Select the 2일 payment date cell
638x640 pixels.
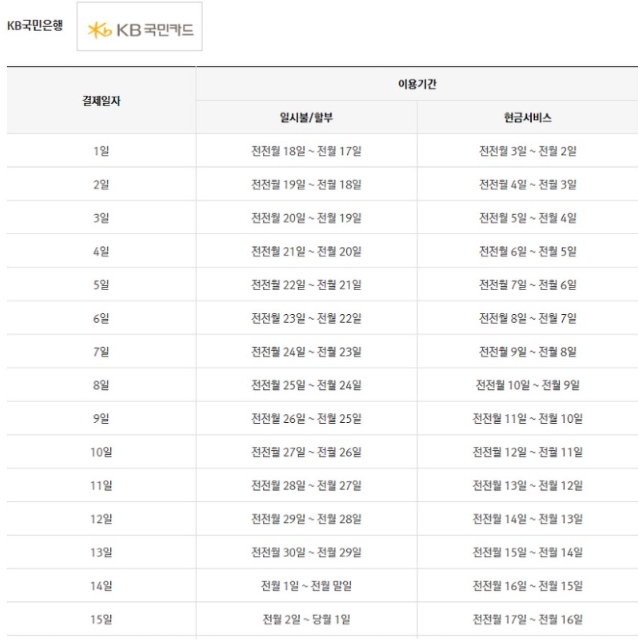[x=101, y=184]
